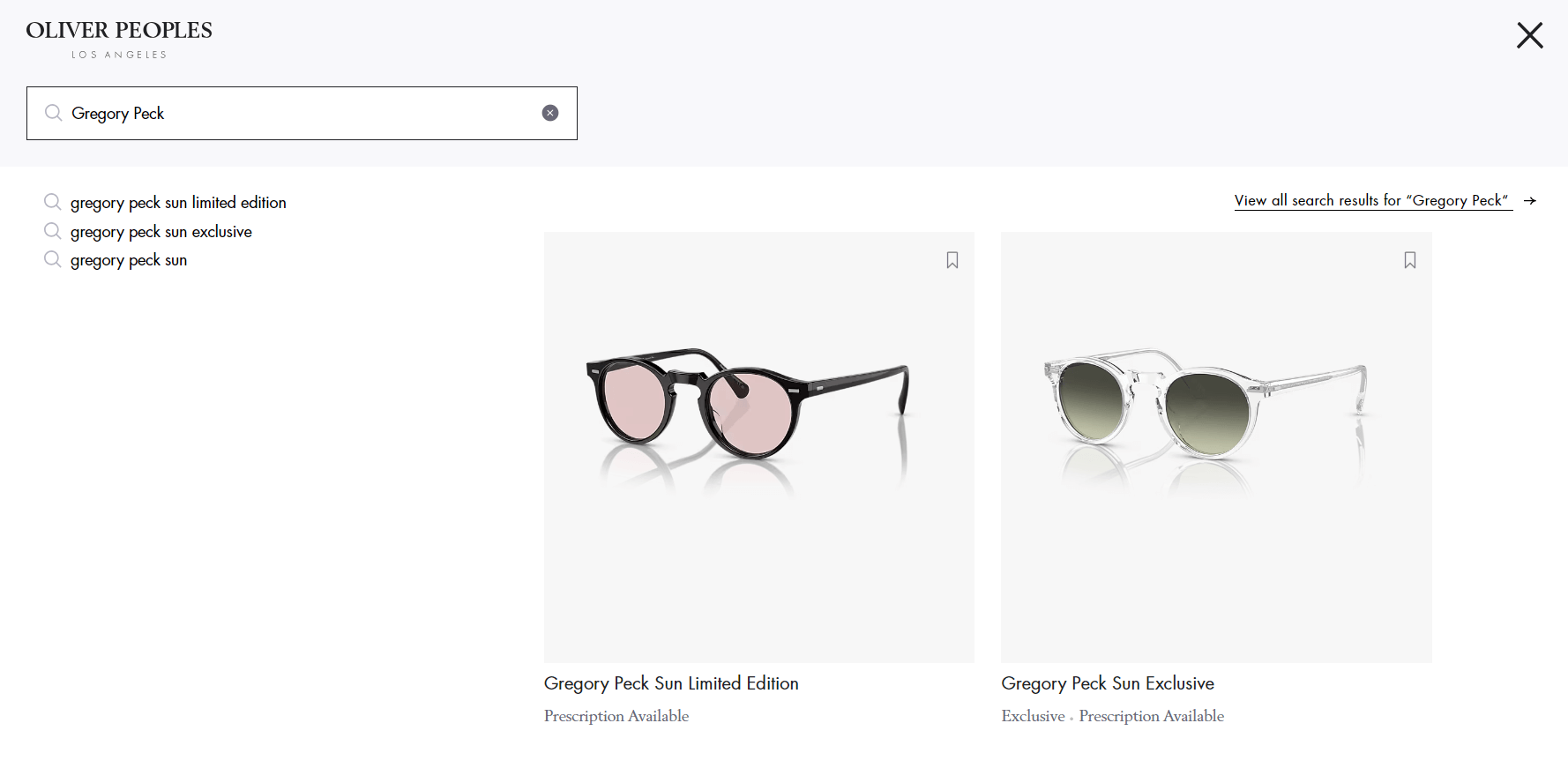Image resolution: width=1568 pixels, height=768 pixels.
Task: Click the magnifying glass inside the search bar
Action: pos(53,113)
